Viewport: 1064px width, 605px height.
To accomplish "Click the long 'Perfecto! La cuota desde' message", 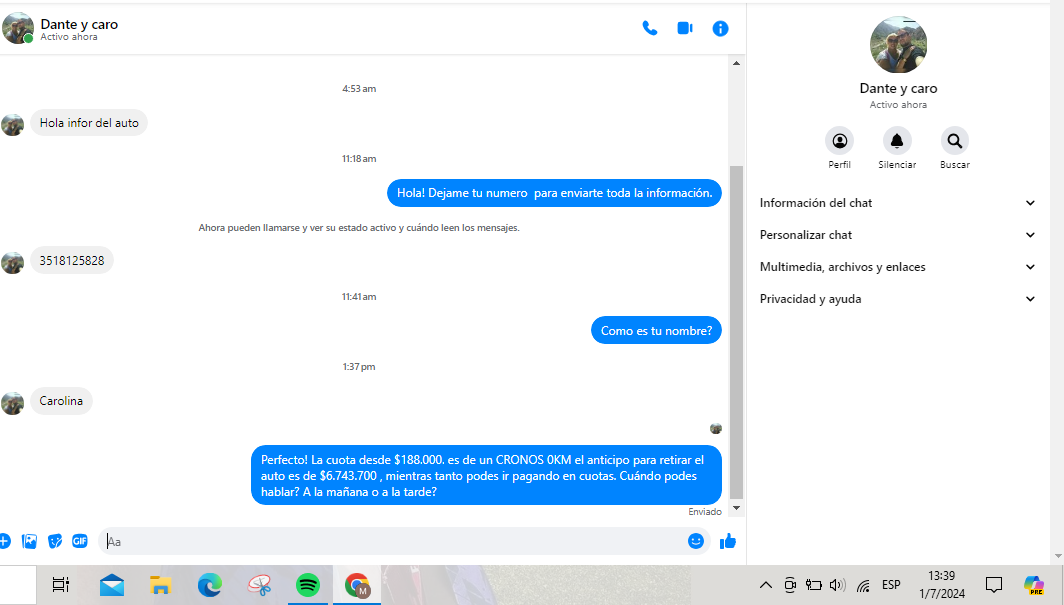I will click(486, 475).
